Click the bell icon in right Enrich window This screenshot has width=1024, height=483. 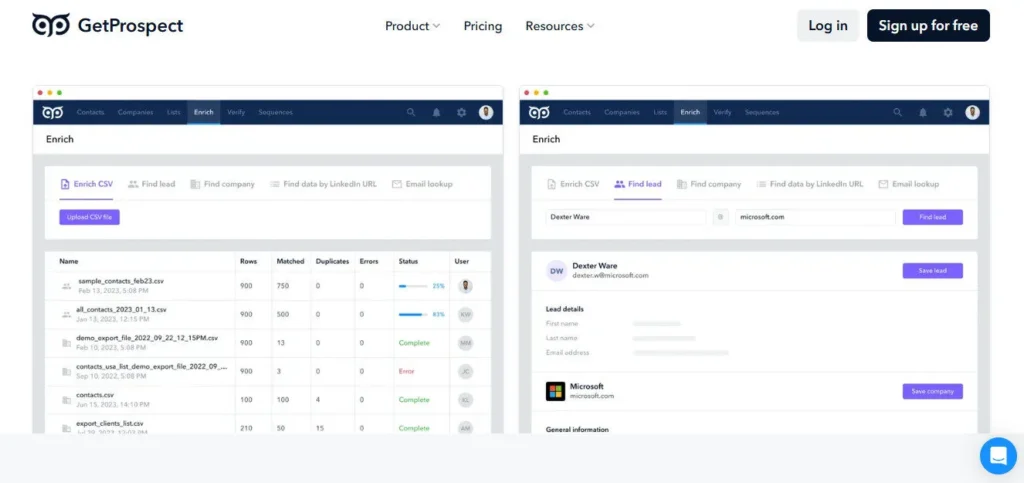(923, 112)
